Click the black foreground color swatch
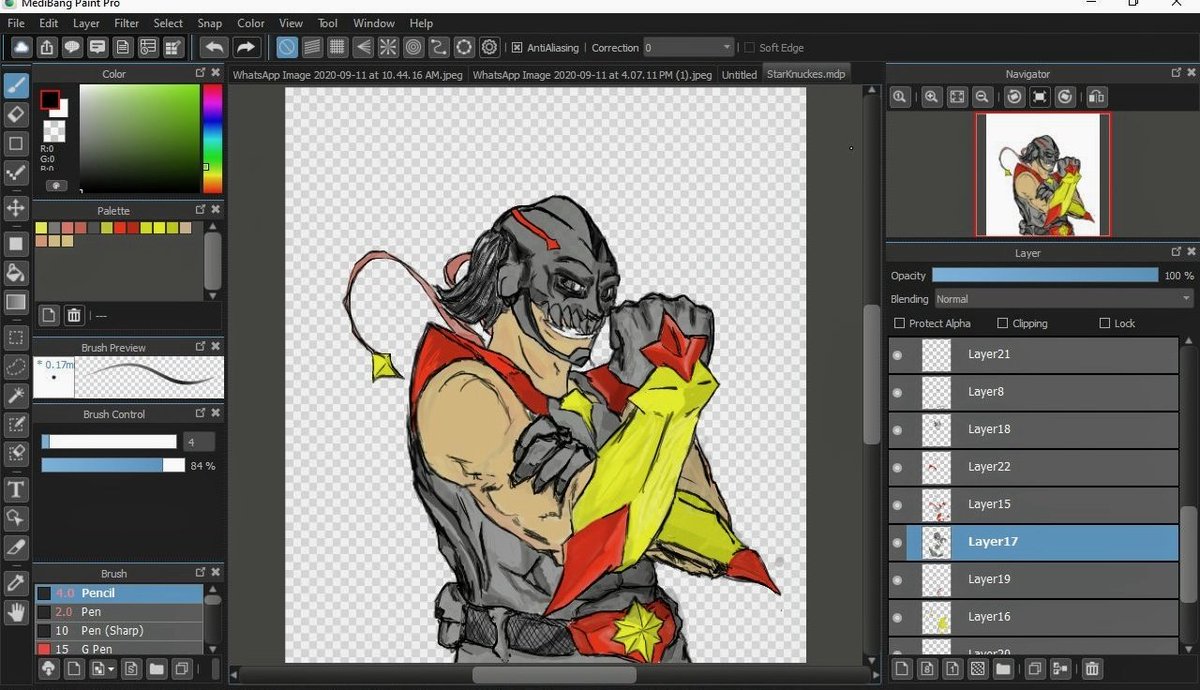Screen dimensions: 1200x690 pyautogui.click(x=49, y=100)
